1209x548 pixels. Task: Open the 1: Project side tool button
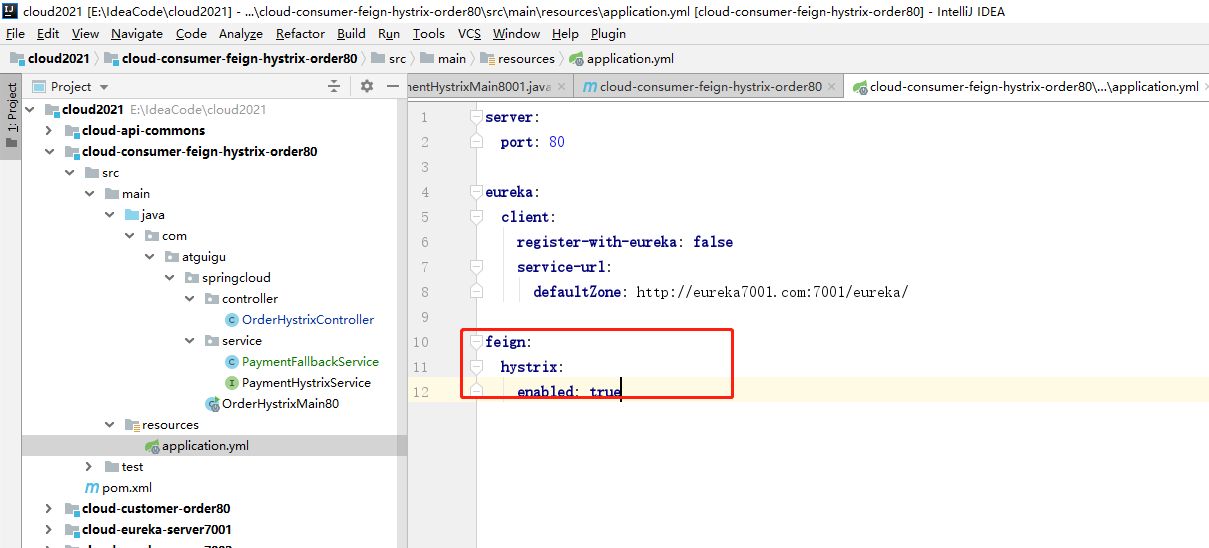coord(11,115)
